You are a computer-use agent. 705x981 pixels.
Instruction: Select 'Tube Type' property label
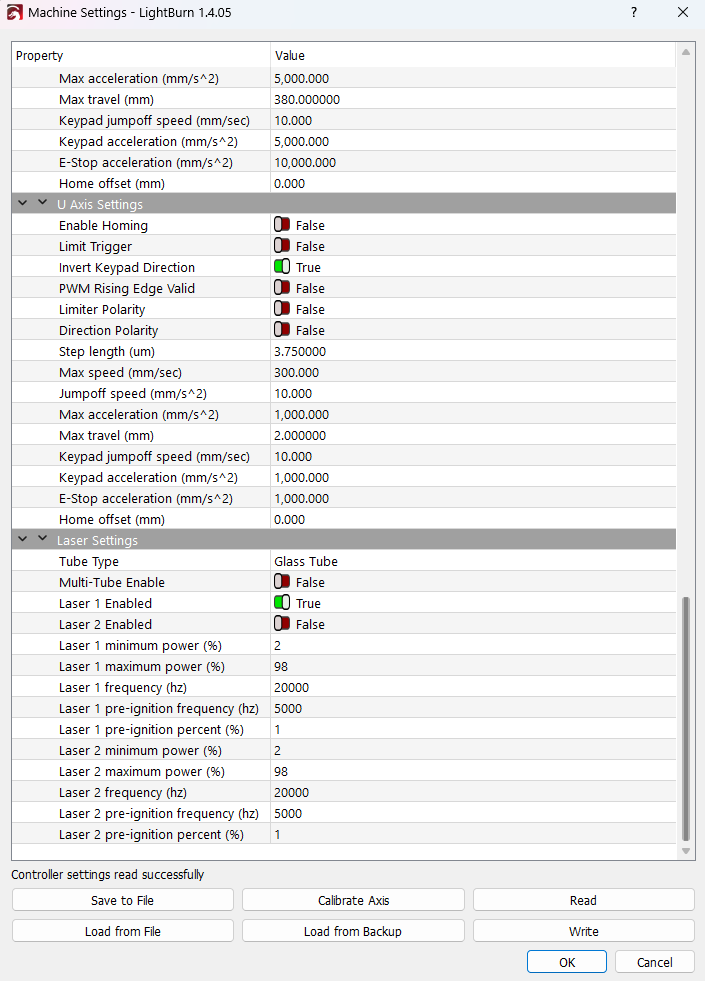click(x=89, y=561)
